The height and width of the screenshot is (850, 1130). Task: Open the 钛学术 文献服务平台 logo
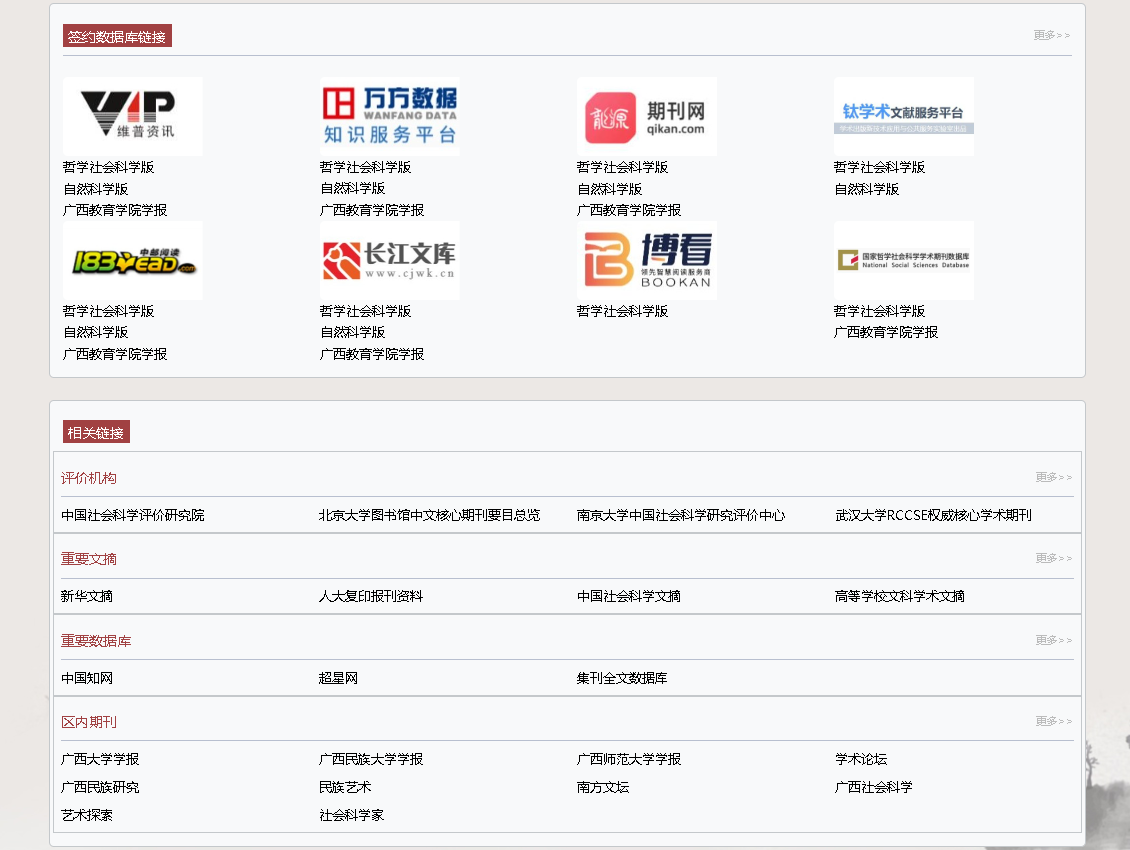pos(903,116)
